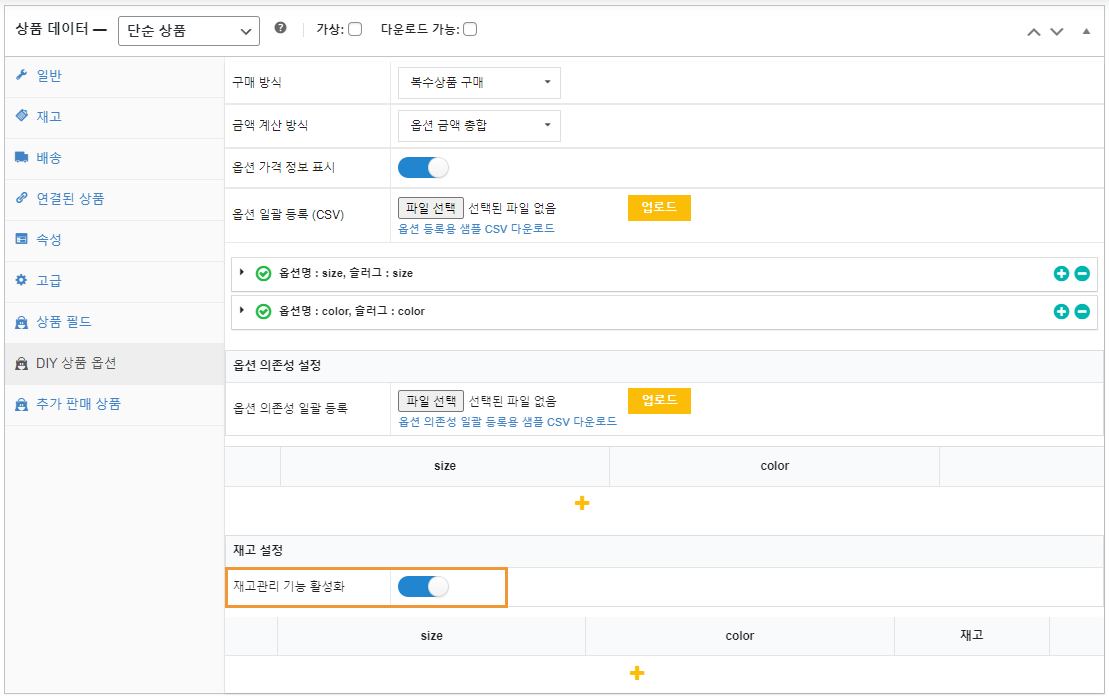Viewport: 1109px width, 697px height.
Task: Enable the 가상 checkbox
Action: [355, 29]
